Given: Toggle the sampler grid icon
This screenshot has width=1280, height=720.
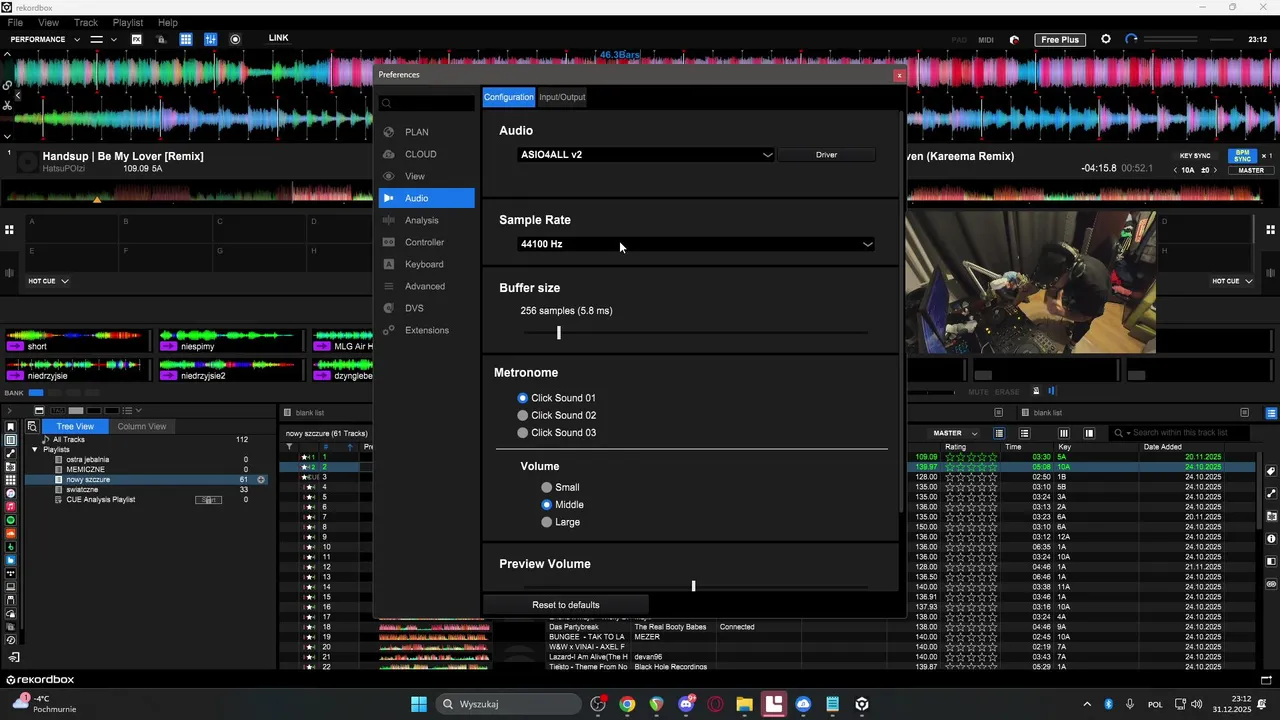Looking at the screenshot, I should click(x=186, y=39).
